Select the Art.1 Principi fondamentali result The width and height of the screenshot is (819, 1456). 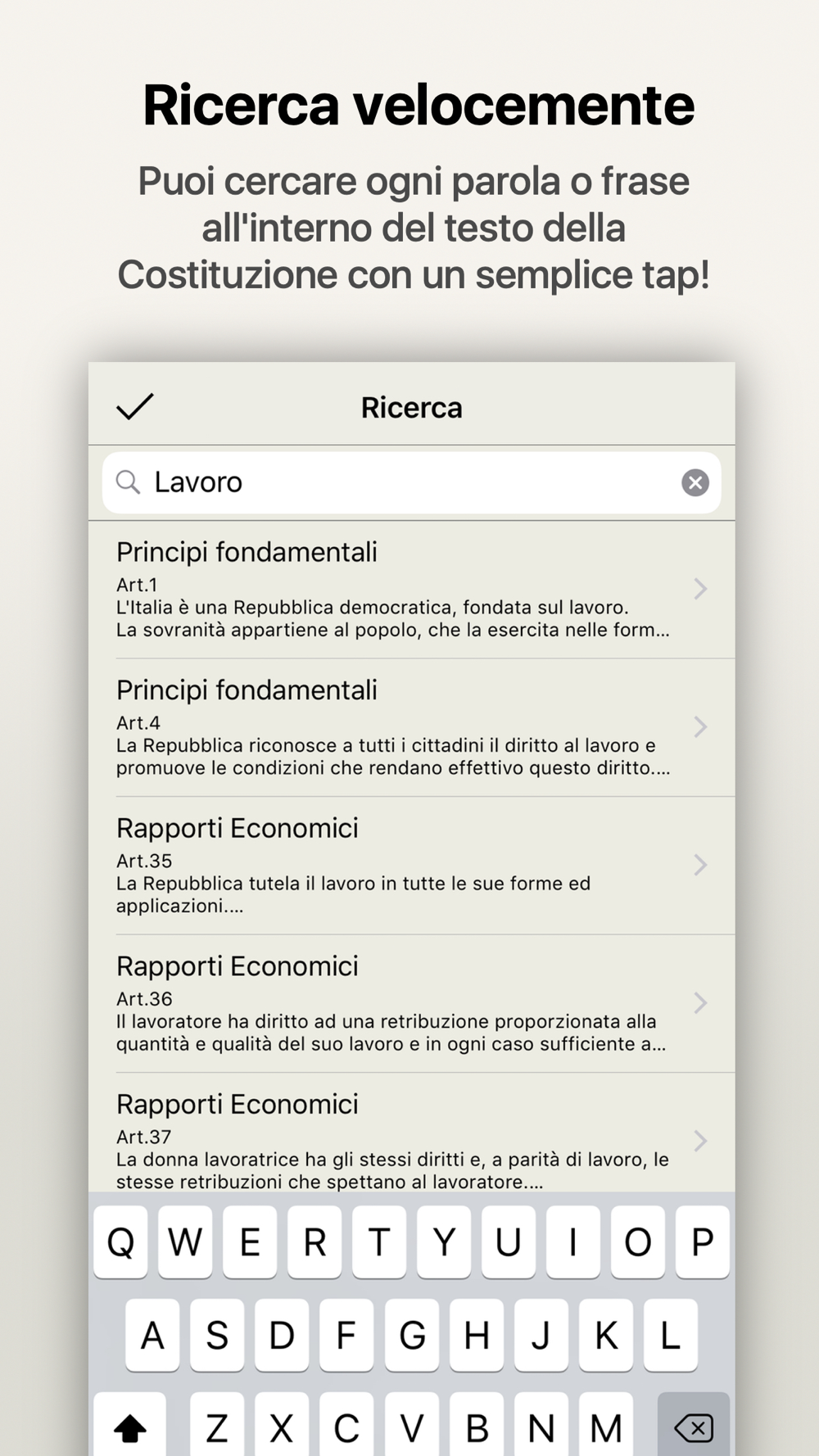coord(412,590)
